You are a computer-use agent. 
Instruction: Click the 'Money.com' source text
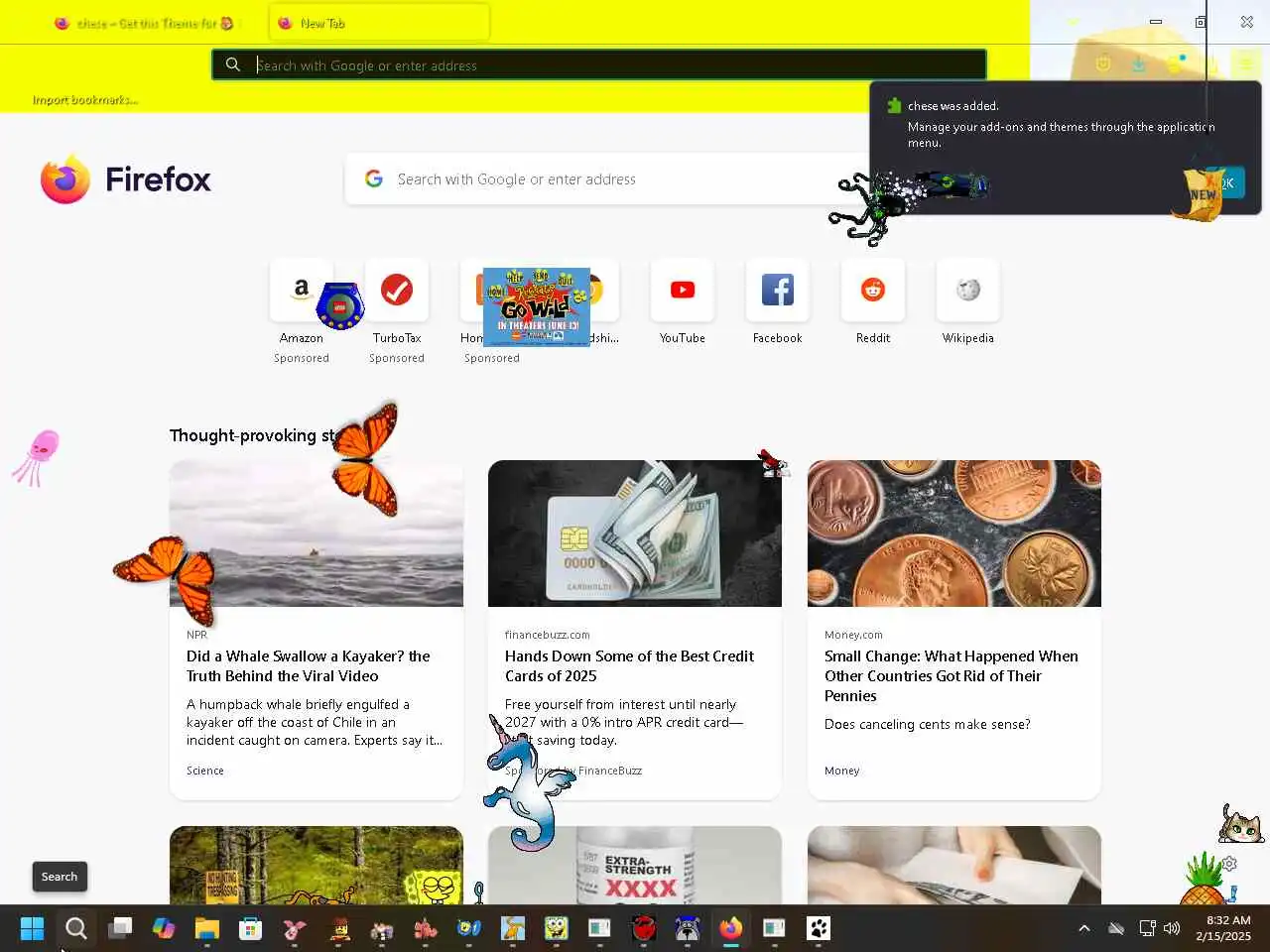pos(853,635)
